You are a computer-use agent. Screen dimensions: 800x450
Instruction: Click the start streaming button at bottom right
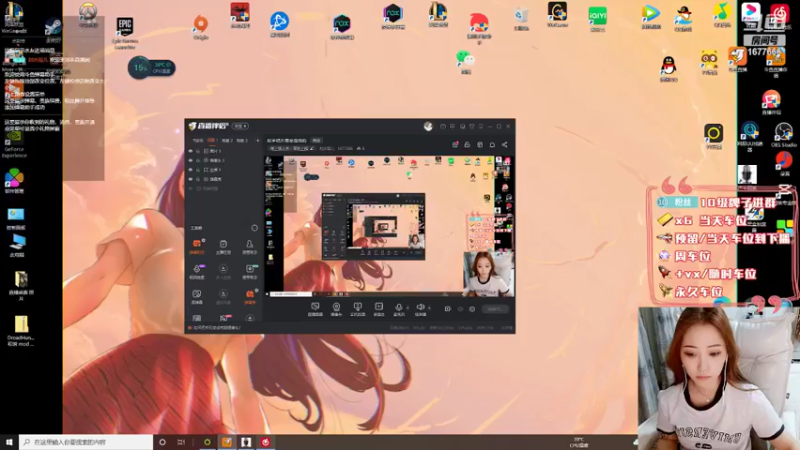point(495,309)
